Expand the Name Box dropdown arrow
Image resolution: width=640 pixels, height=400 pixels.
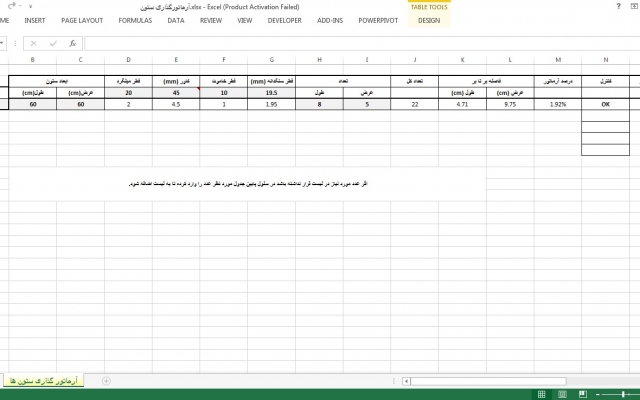click(2, 43)
